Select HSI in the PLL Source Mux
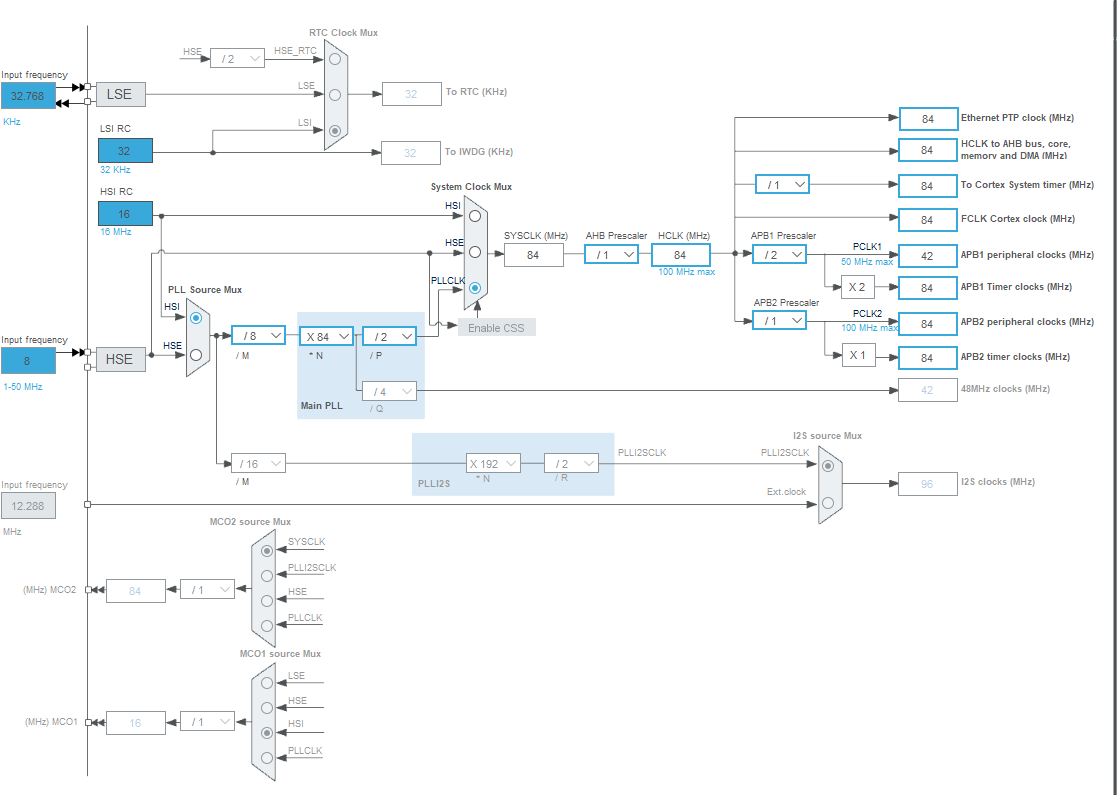Image resolution: width=1120 pixels, height=795 pixels. pyautogui.click(x=195, y=318)
